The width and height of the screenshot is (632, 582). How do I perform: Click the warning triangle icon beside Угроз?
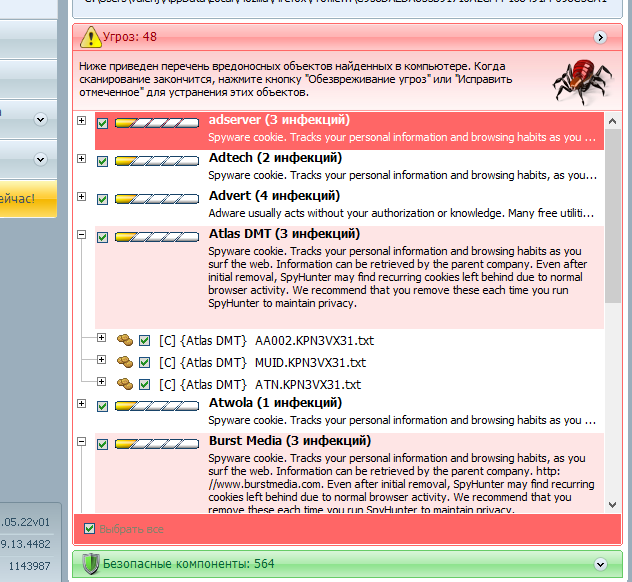[91, 37]
